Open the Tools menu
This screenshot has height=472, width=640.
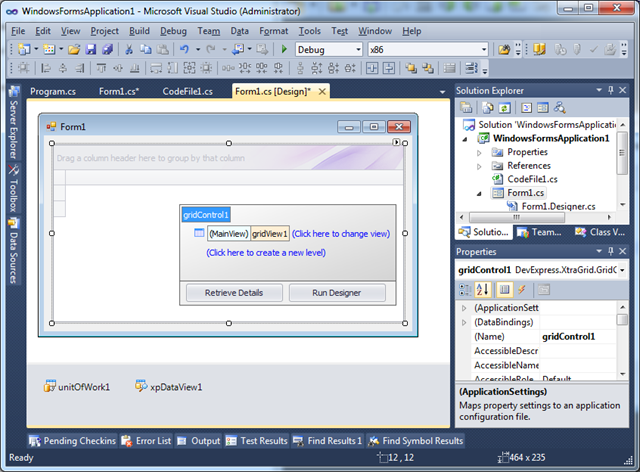[x=309, y=31]
